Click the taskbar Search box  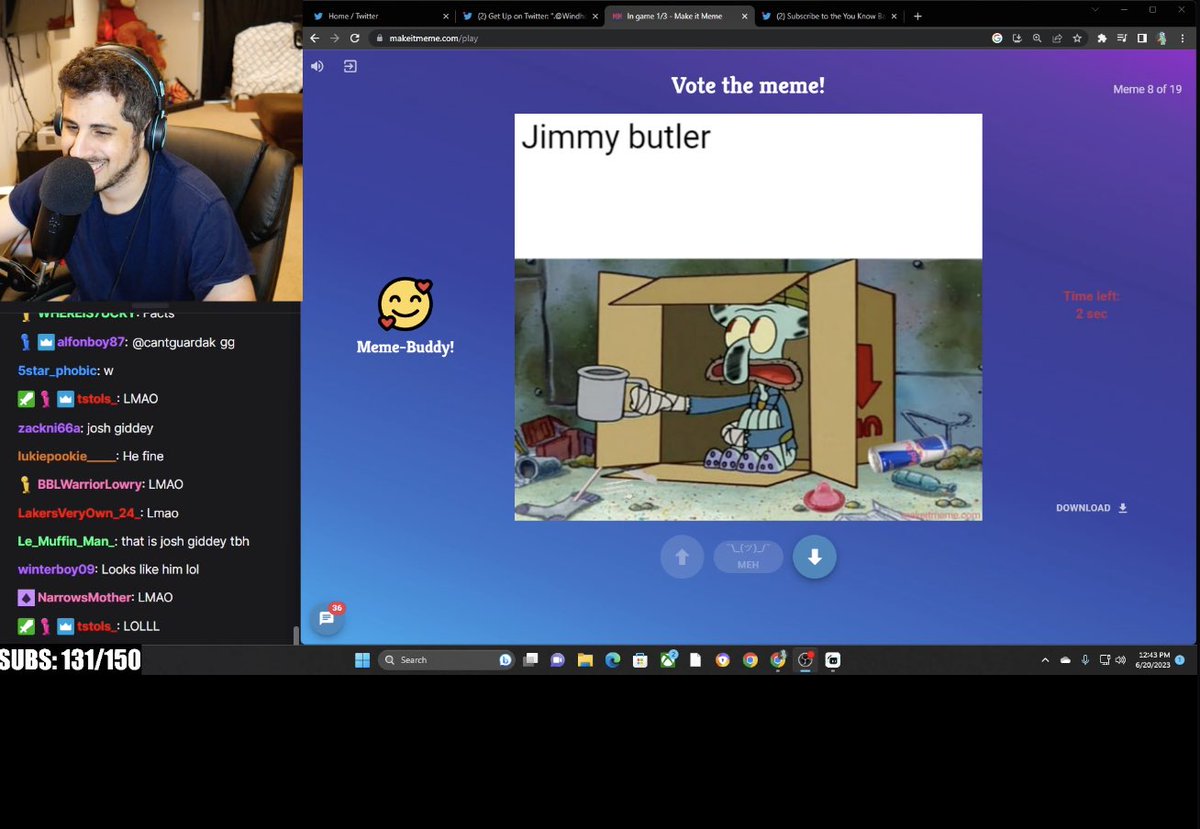(447, 660)
